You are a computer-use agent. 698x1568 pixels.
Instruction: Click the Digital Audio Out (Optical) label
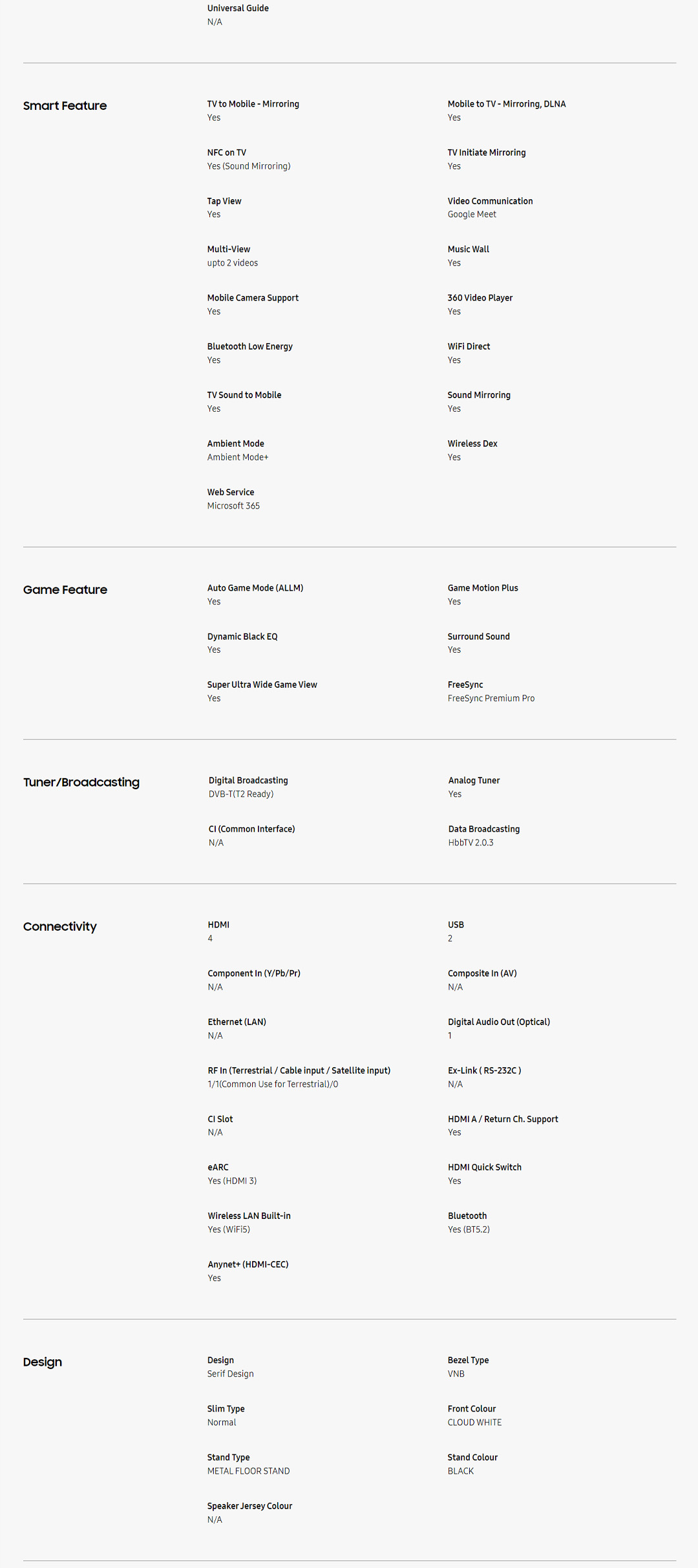[498, 1022]
